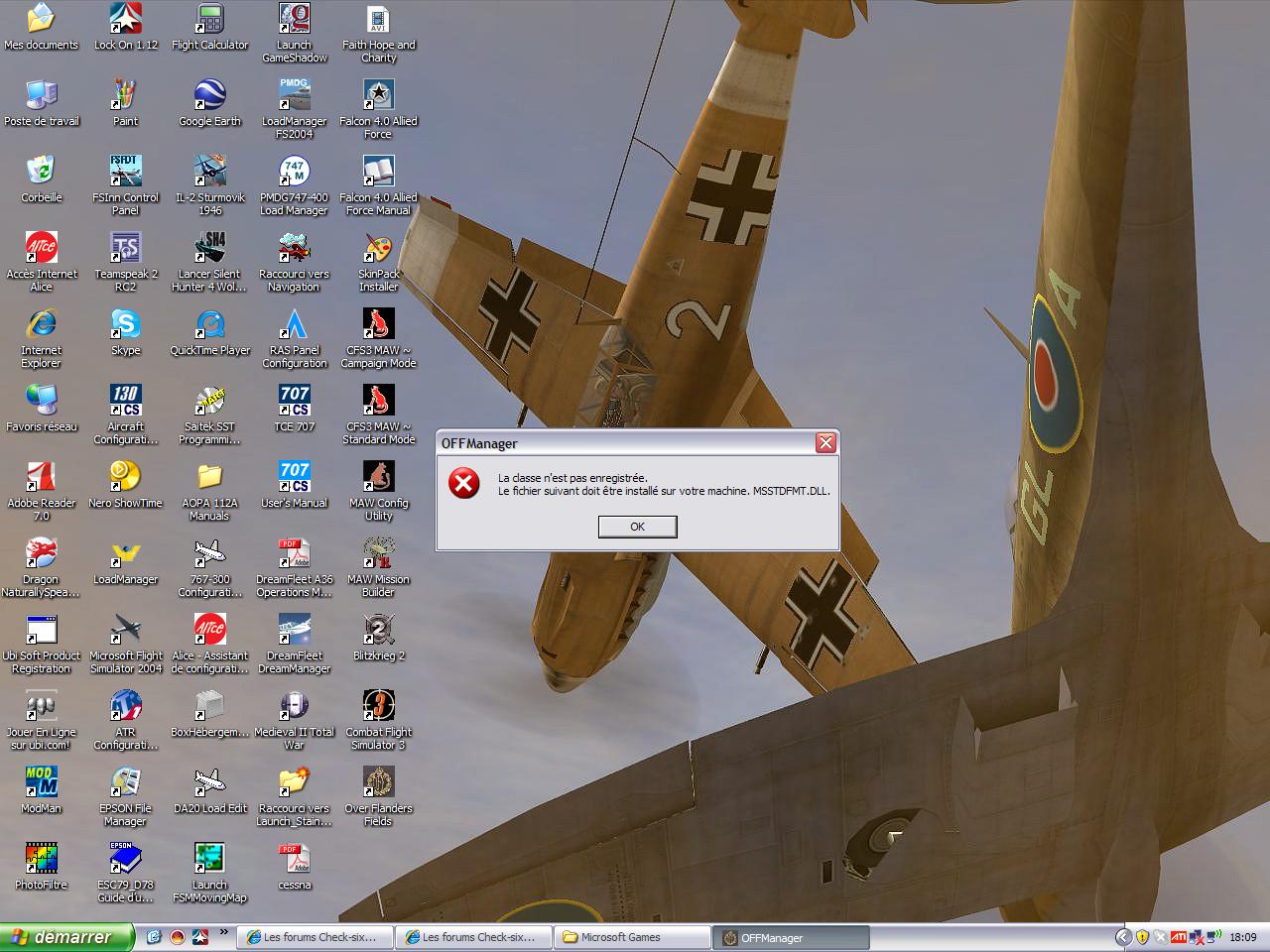This screenshot has height=952, width=1270.
Task: Expand hidden system tray icons arrow
Action: (x=1123, y=937)
